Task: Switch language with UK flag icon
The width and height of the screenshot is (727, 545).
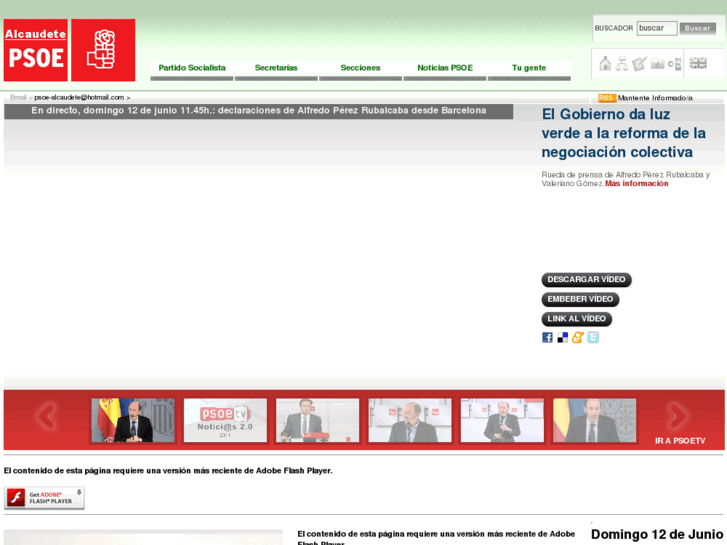Action: pos(698,63)
